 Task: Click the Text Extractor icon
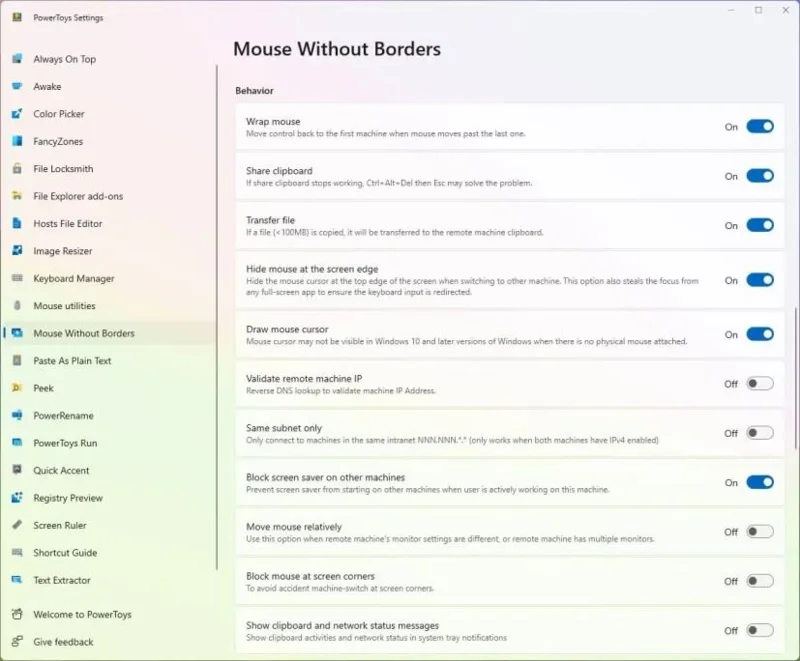pyautogui.click(x=17, y=580)
